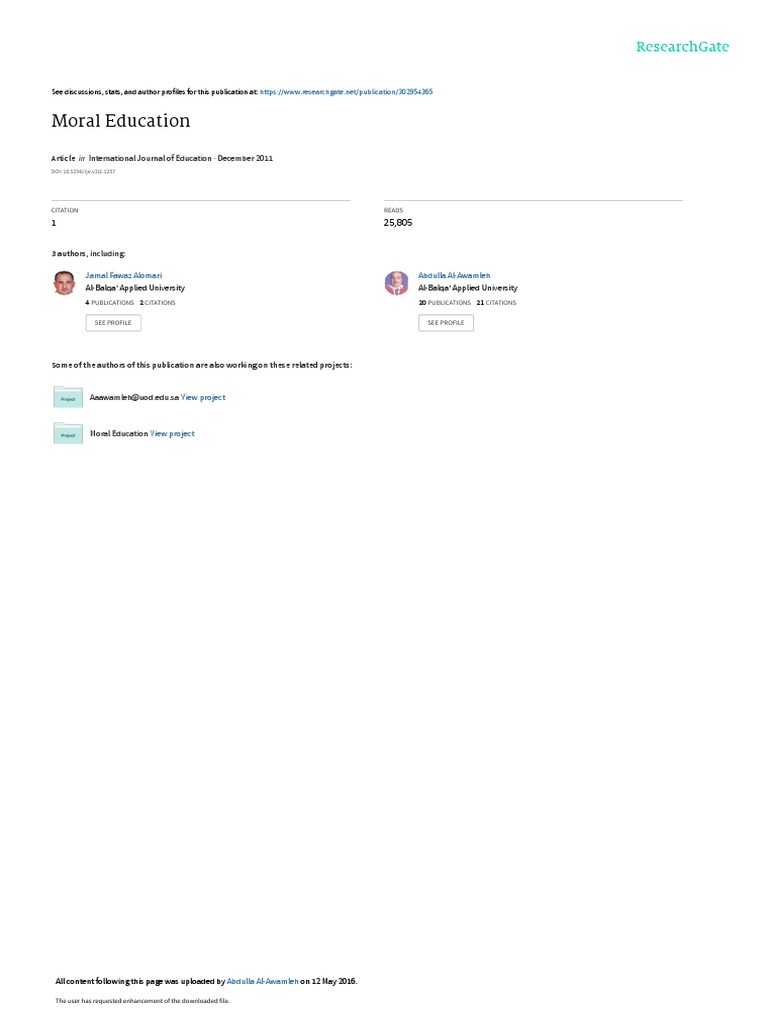Open View project link for Moral Education
Screen dimensions: 768x1024
[x=172, y=434]
